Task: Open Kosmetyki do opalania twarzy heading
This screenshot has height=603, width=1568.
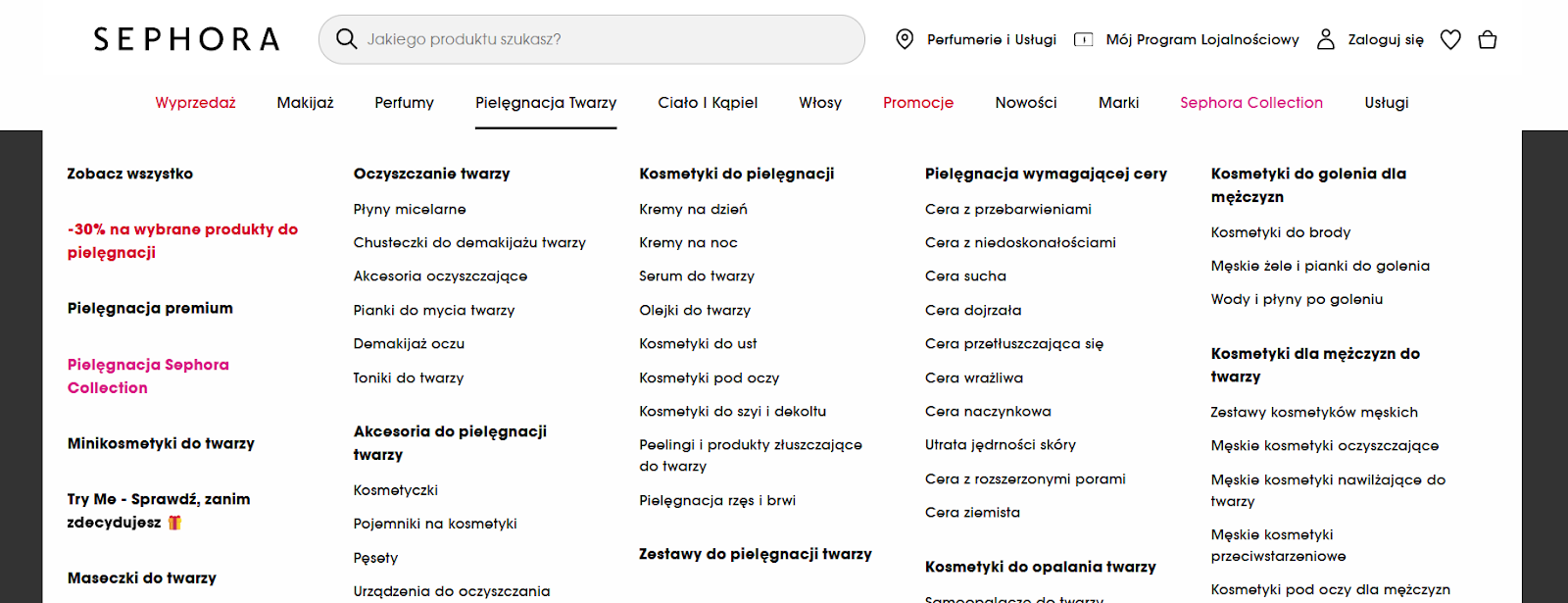Action: coord(1041,567)
